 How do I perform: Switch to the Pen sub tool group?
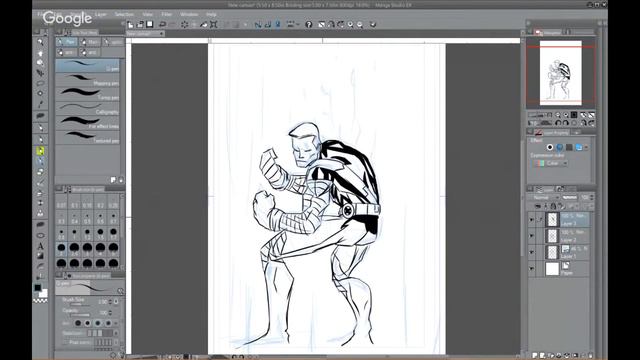click(67, 42)
